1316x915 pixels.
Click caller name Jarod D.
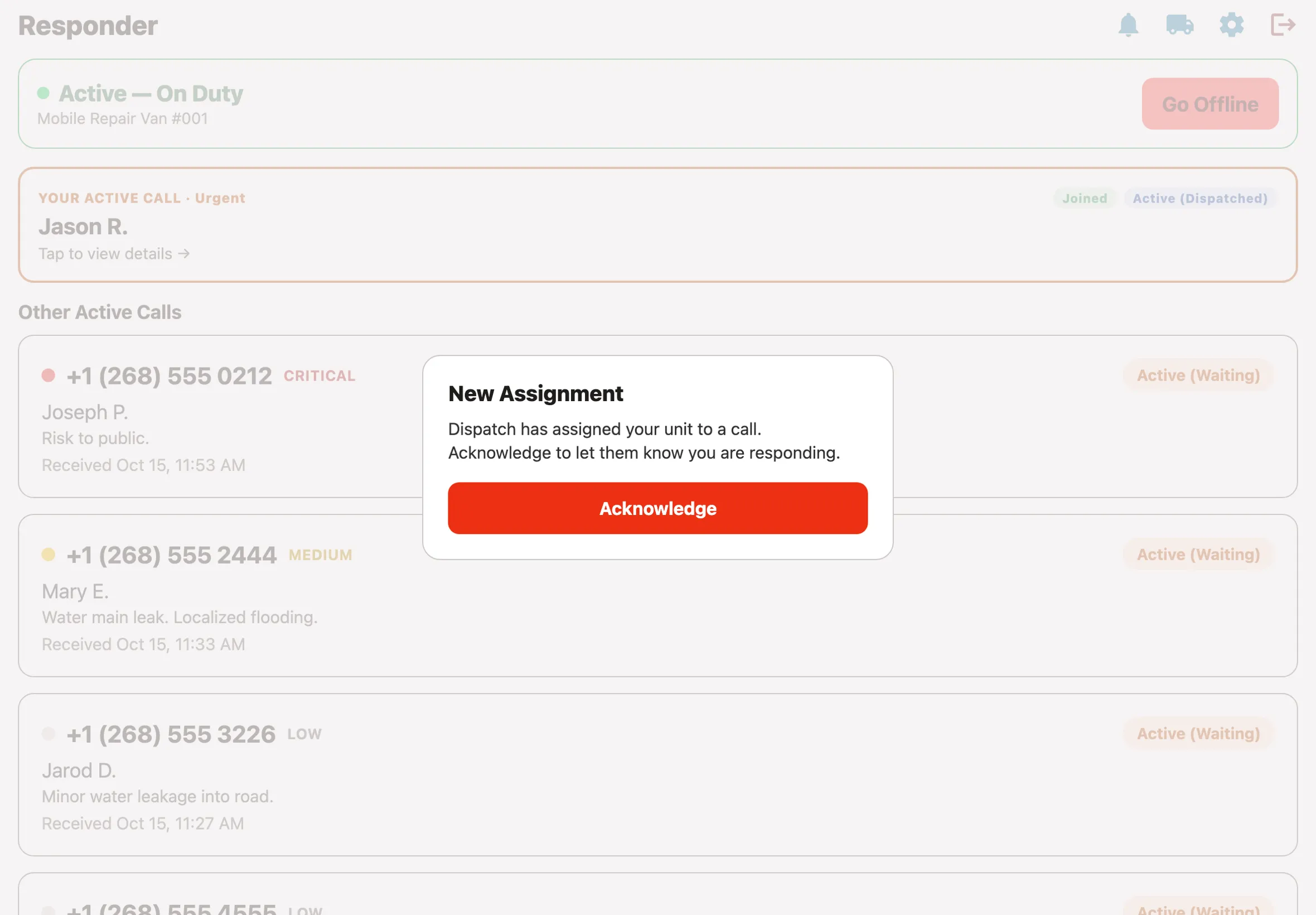click(x=79, y=770)
